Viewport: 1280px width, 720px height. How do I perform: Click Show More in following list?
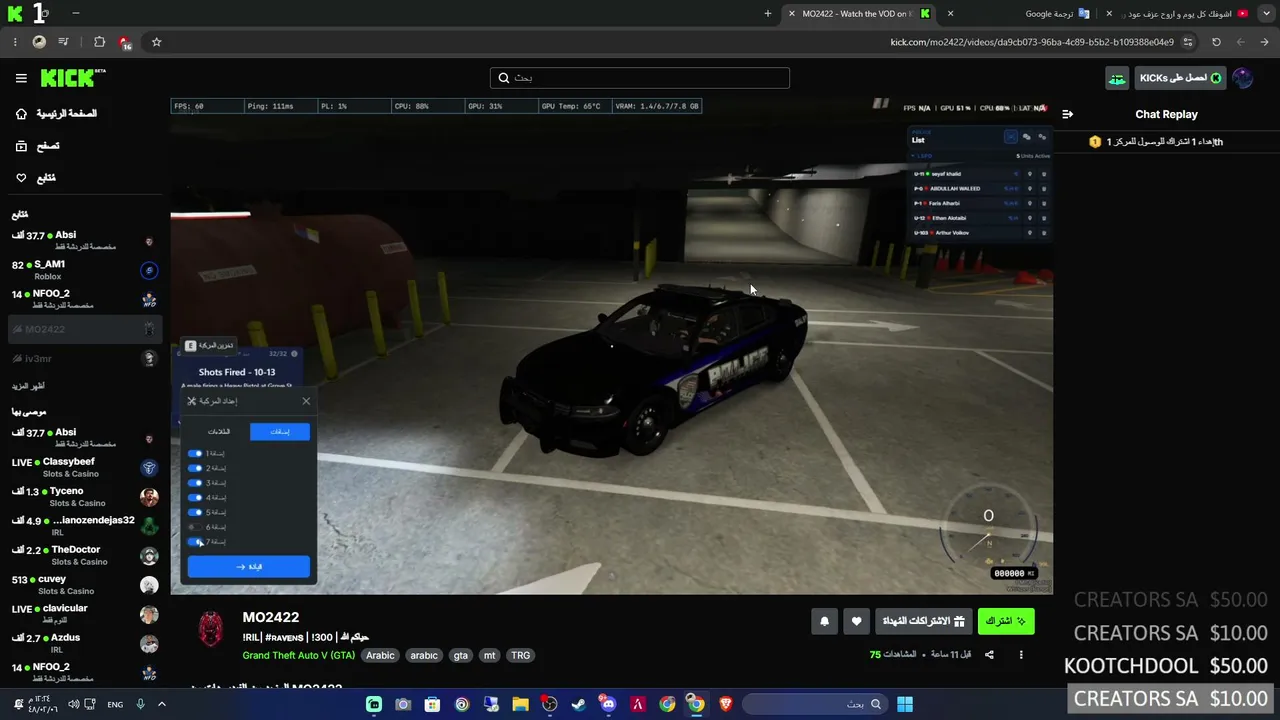coord(28,386)
